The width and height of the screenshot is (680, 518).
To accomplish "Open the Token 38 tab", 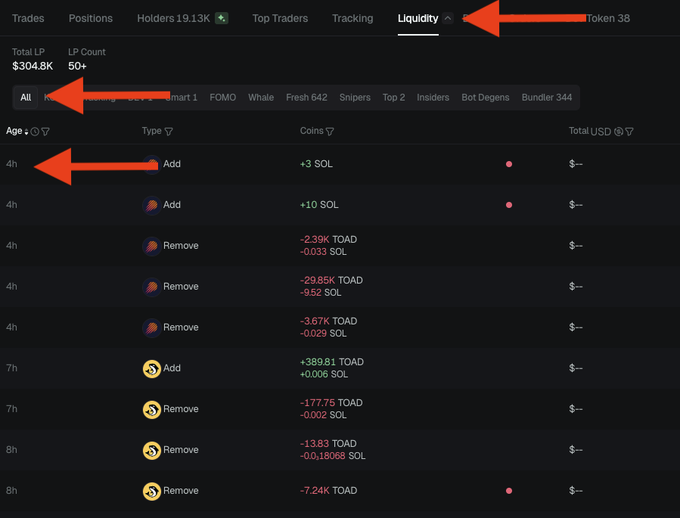I will pyautogui.click(x=608, y=18).
